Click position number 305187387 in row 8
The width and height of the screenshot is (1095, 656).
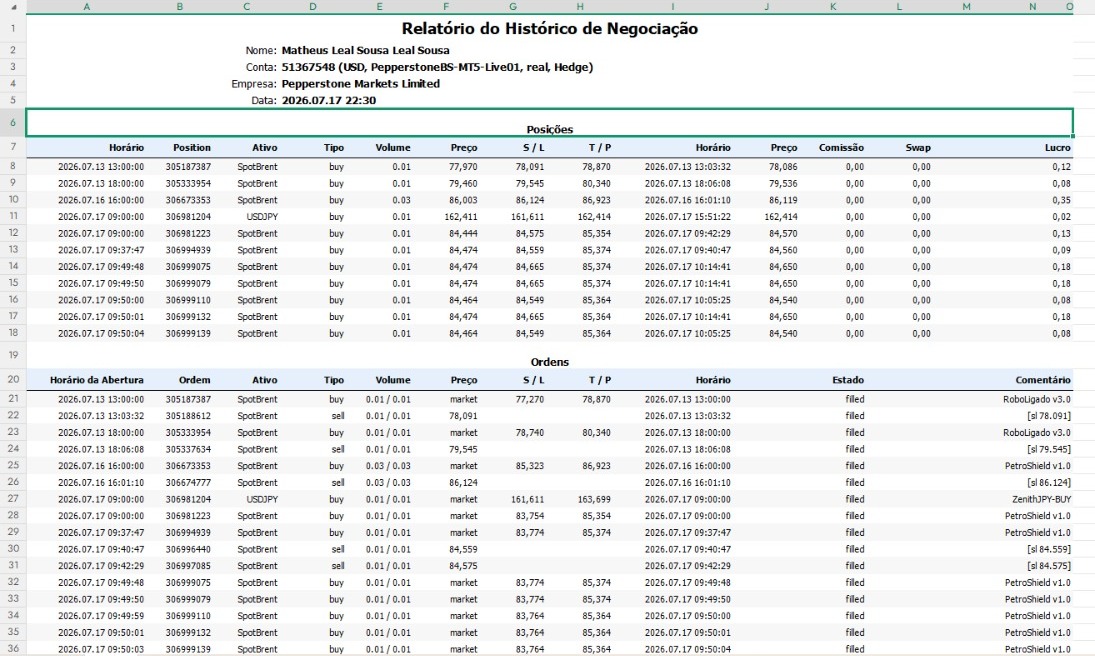188,167
